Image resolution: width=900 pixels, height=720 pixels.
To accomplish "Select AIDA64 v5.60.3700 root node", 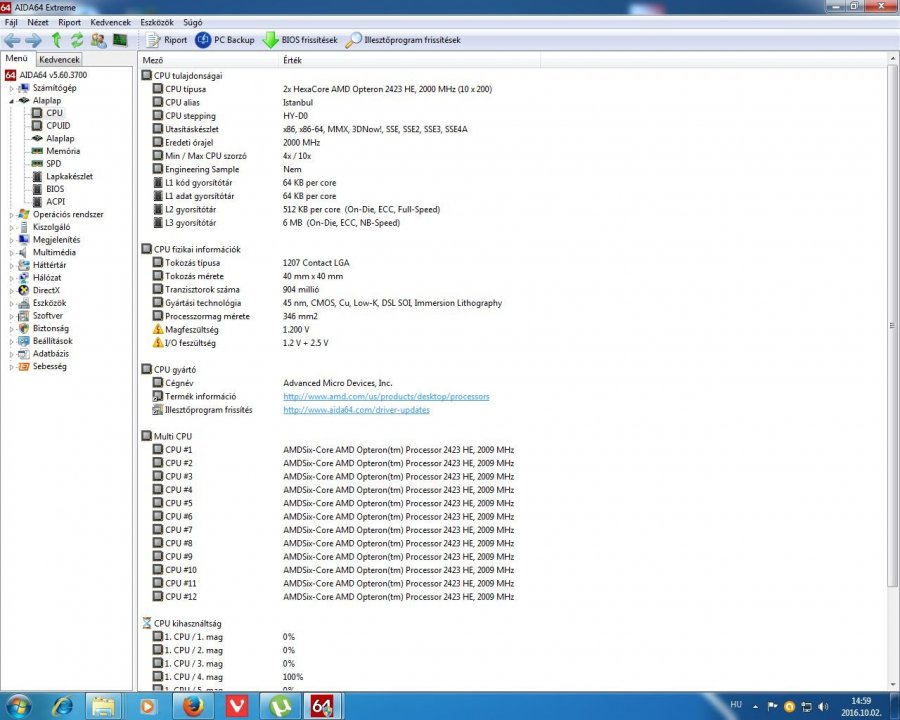I will point(53,75).
